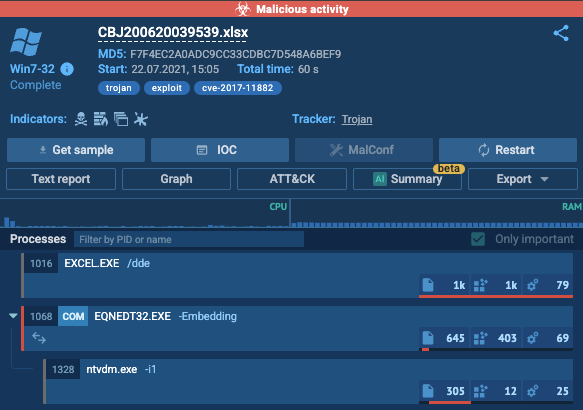This screenshot has height=410, width=583.
Task: Focus the Filter by PID or name field
Action: [x=189, y=239]
